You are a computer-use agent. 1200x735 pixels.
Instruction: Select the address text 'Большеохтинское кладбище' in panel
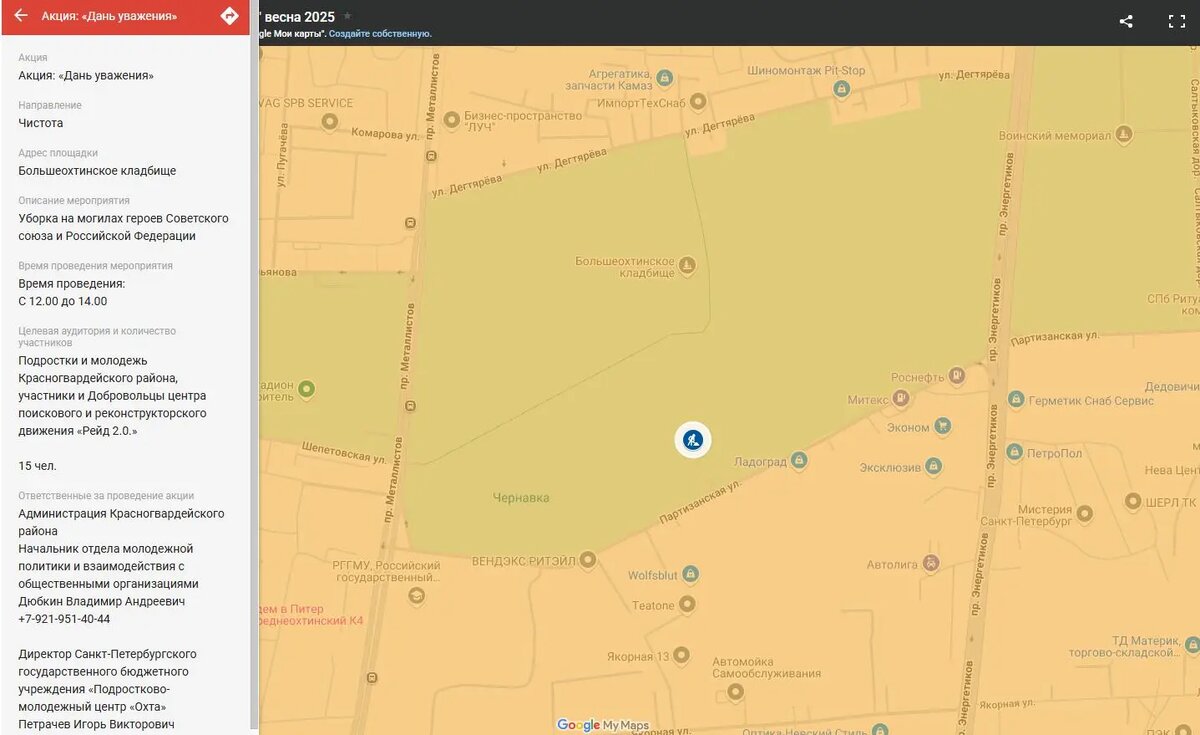97,171
